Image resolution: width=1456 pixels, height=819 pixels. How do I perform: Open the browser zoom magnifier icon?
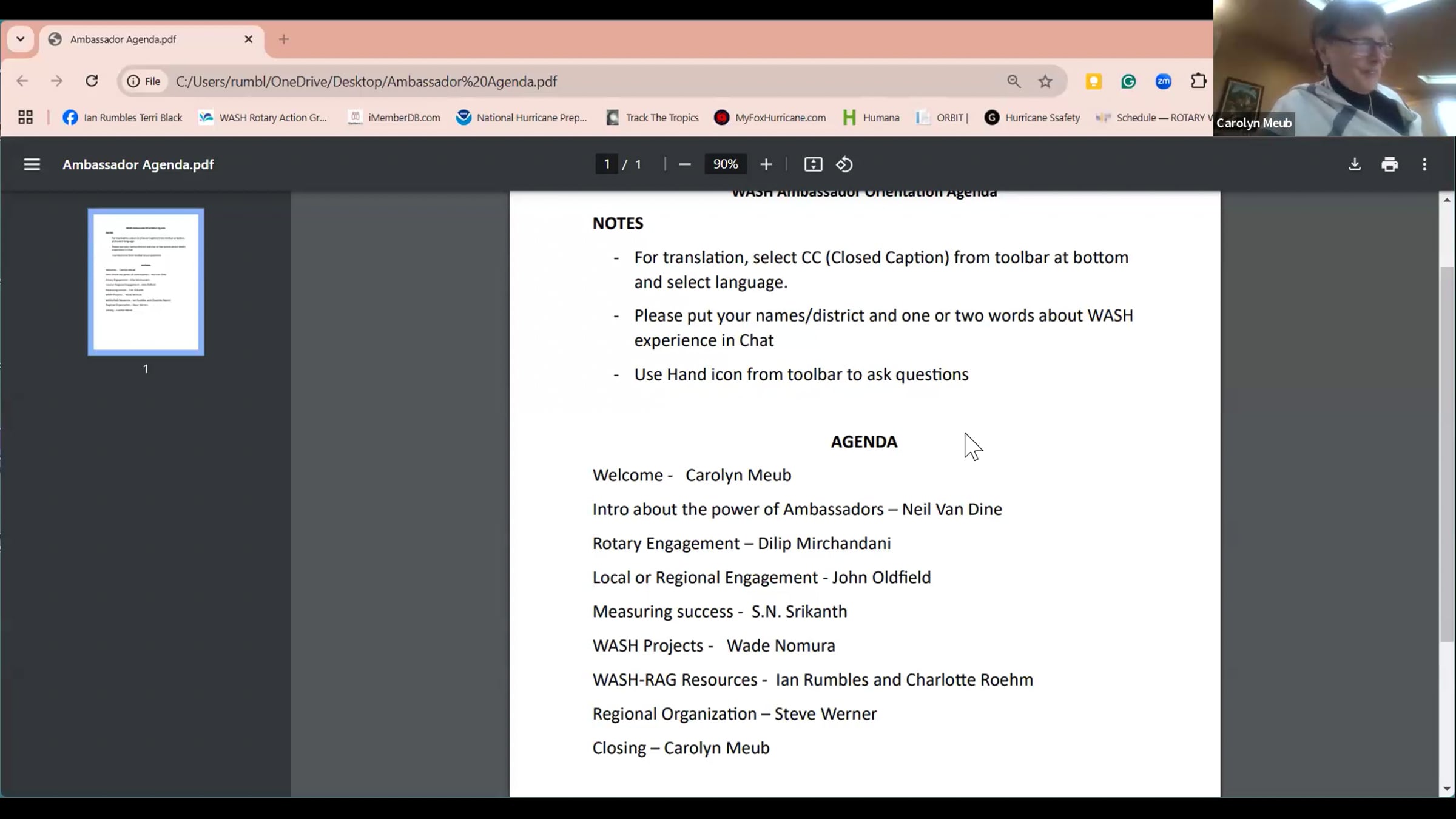coord(1014,81)
